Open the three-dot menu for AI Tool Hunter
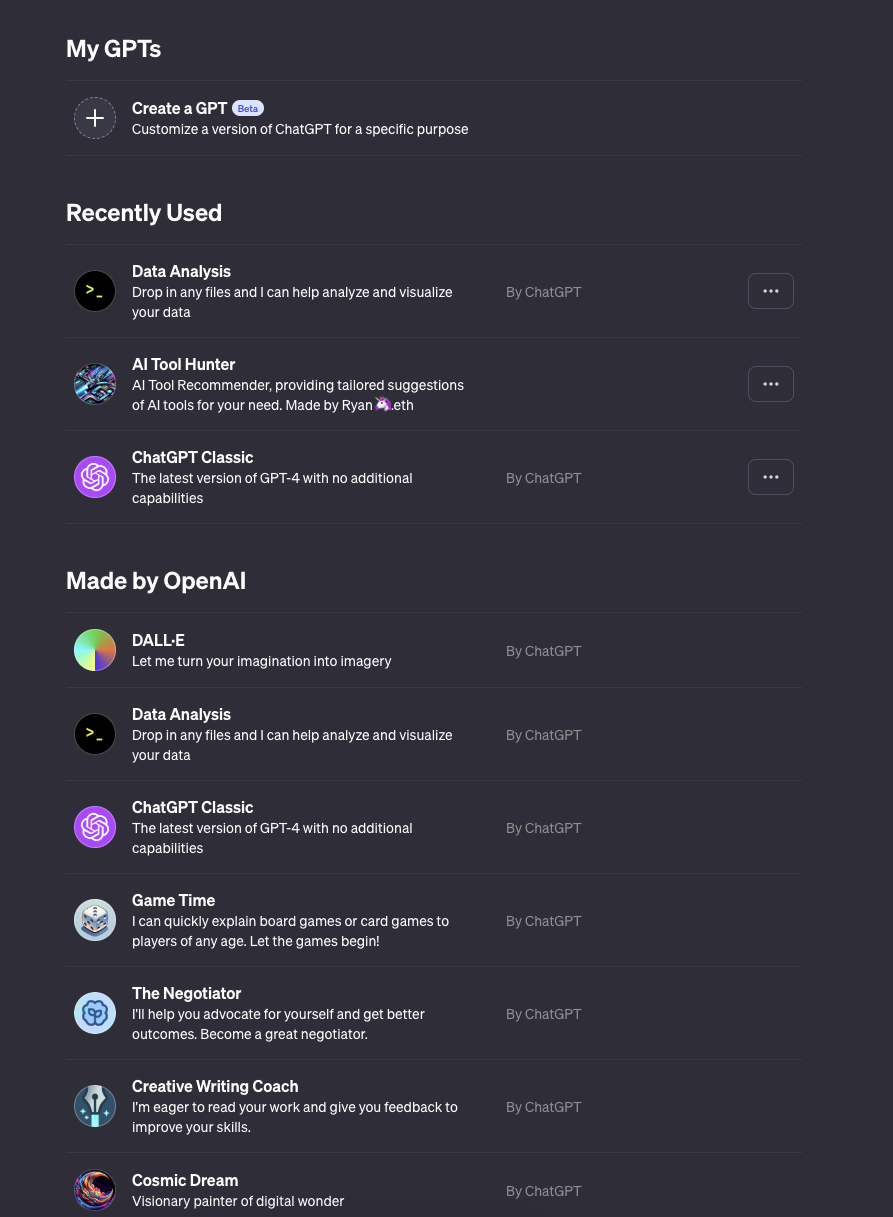This screenshot has width=893, height=1217. [x=771, y=384]
